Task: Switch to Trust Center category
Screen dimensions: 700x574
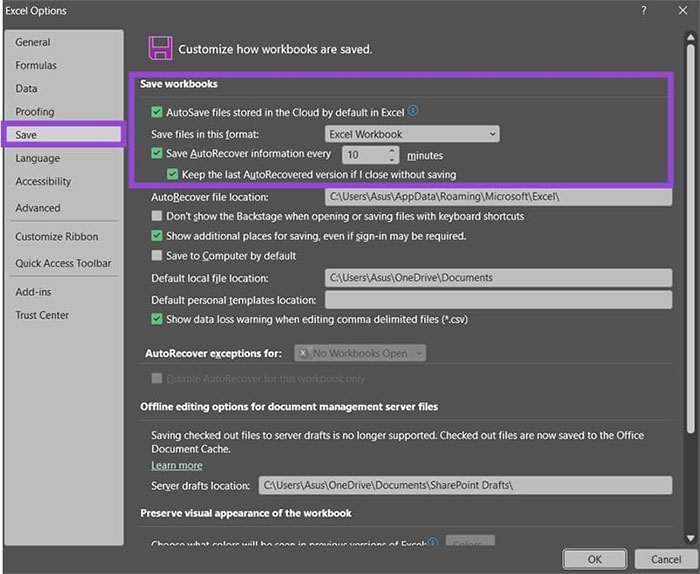Action: (x=42, y=315)
